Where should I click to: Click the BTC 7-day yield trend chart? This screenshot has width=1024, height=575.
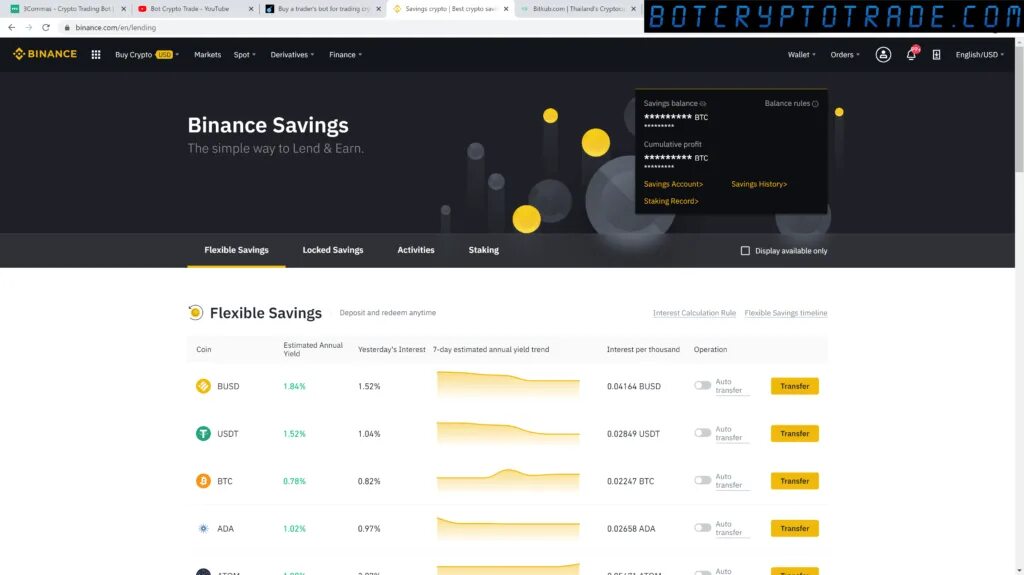click(x=508, y=480)
